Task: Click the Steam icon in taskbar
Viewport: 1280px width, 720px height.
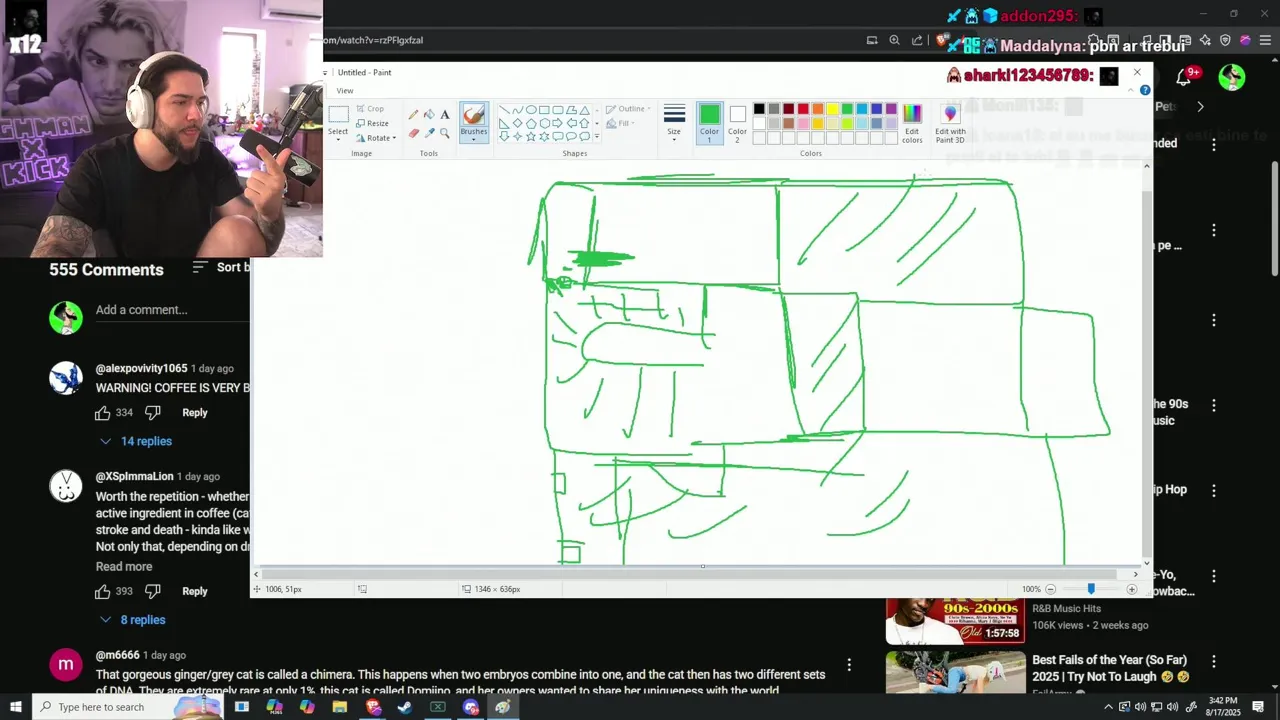Action: pyautogui.click(x=405, y=707)
